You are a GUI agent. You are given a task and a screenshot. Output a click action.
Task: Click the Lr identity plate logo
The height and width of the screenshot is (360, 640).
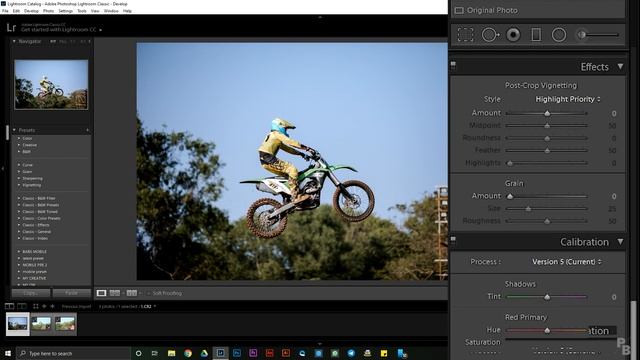pyautogui.click(x=11, y=28)
